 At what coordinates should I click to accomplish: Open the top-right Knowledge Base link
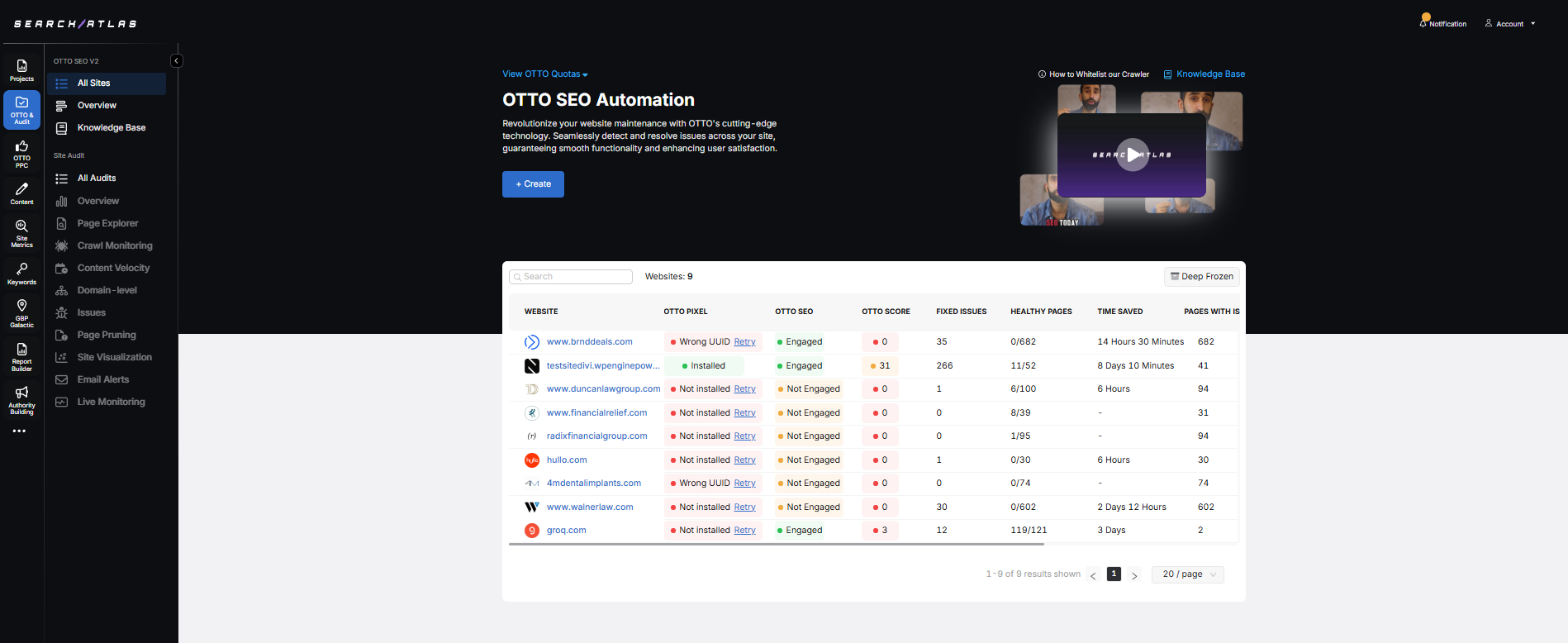(1204, 74)
